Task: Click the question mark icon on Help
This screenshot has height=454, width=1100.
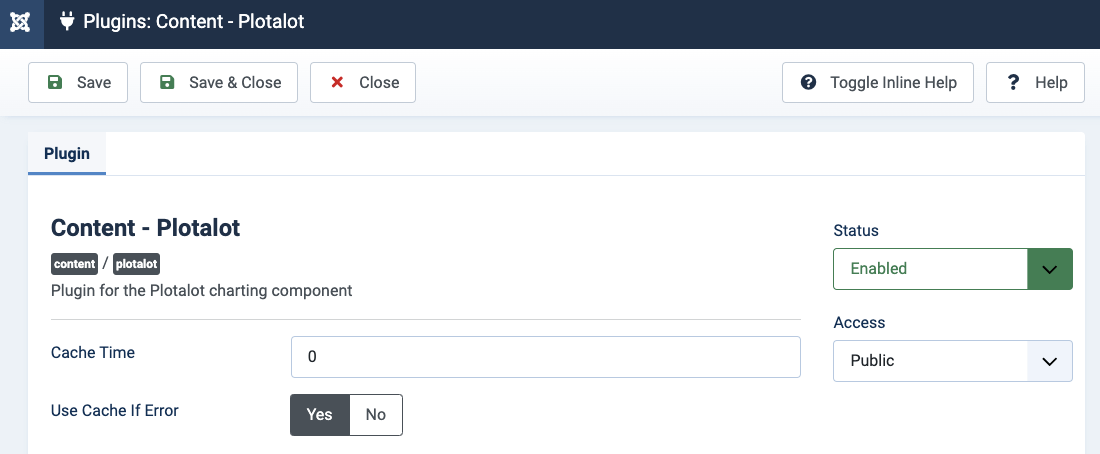Action: 1013,83
